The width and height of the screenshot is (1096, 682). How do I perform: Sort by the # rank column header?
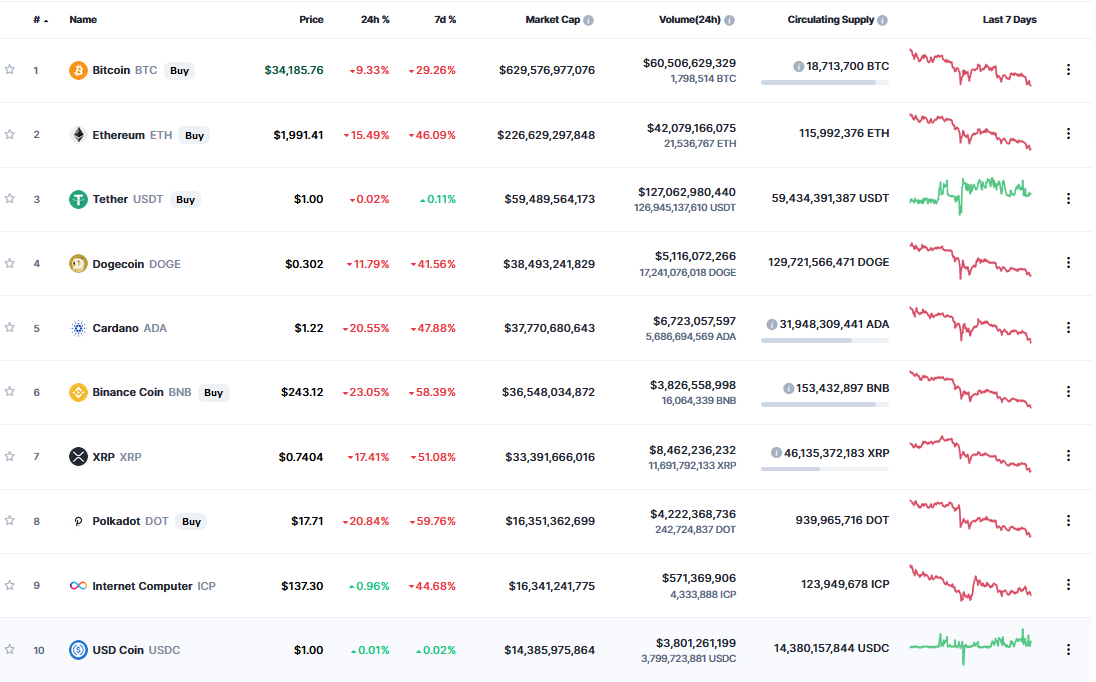41,20
